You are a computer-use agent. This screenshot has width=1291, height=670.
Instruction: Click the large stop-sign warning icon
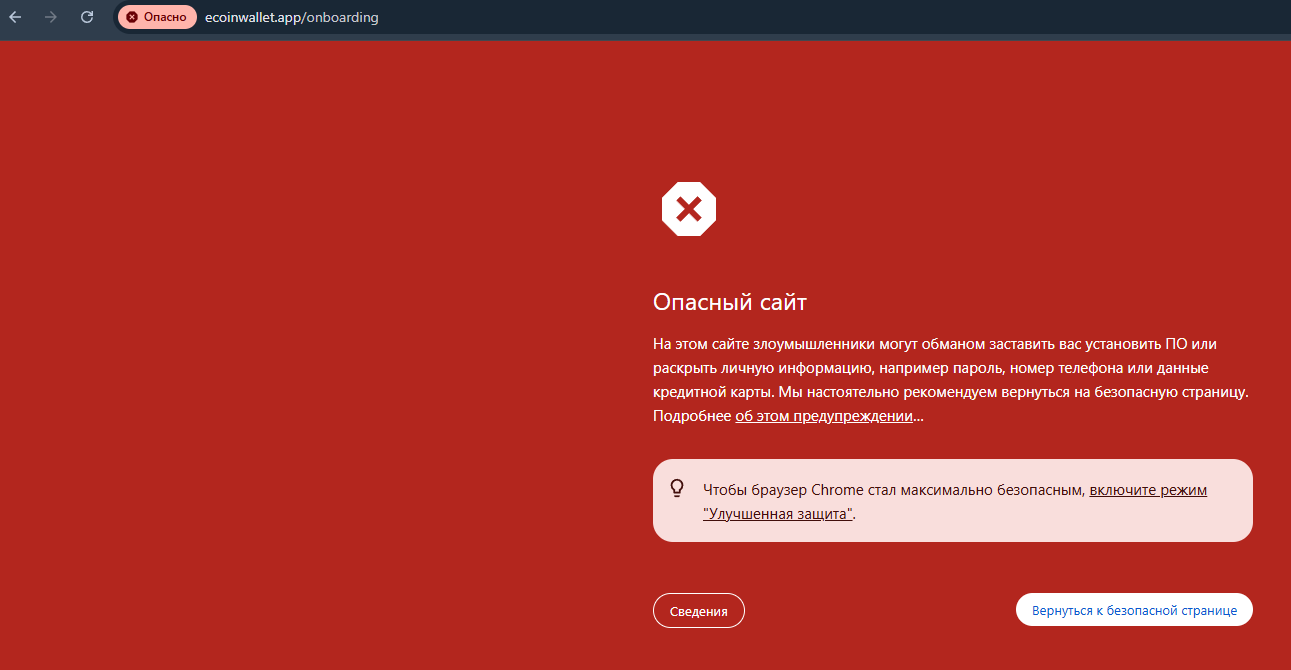688,209
